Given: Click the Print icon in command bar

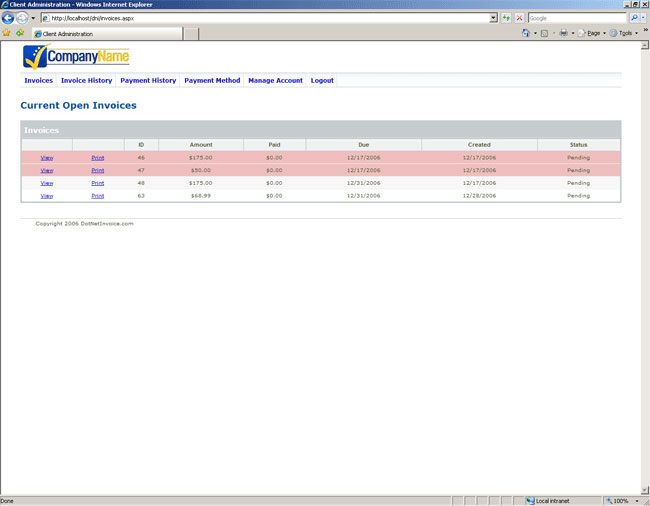Looking at the screenshot, I should coord(563,33).
